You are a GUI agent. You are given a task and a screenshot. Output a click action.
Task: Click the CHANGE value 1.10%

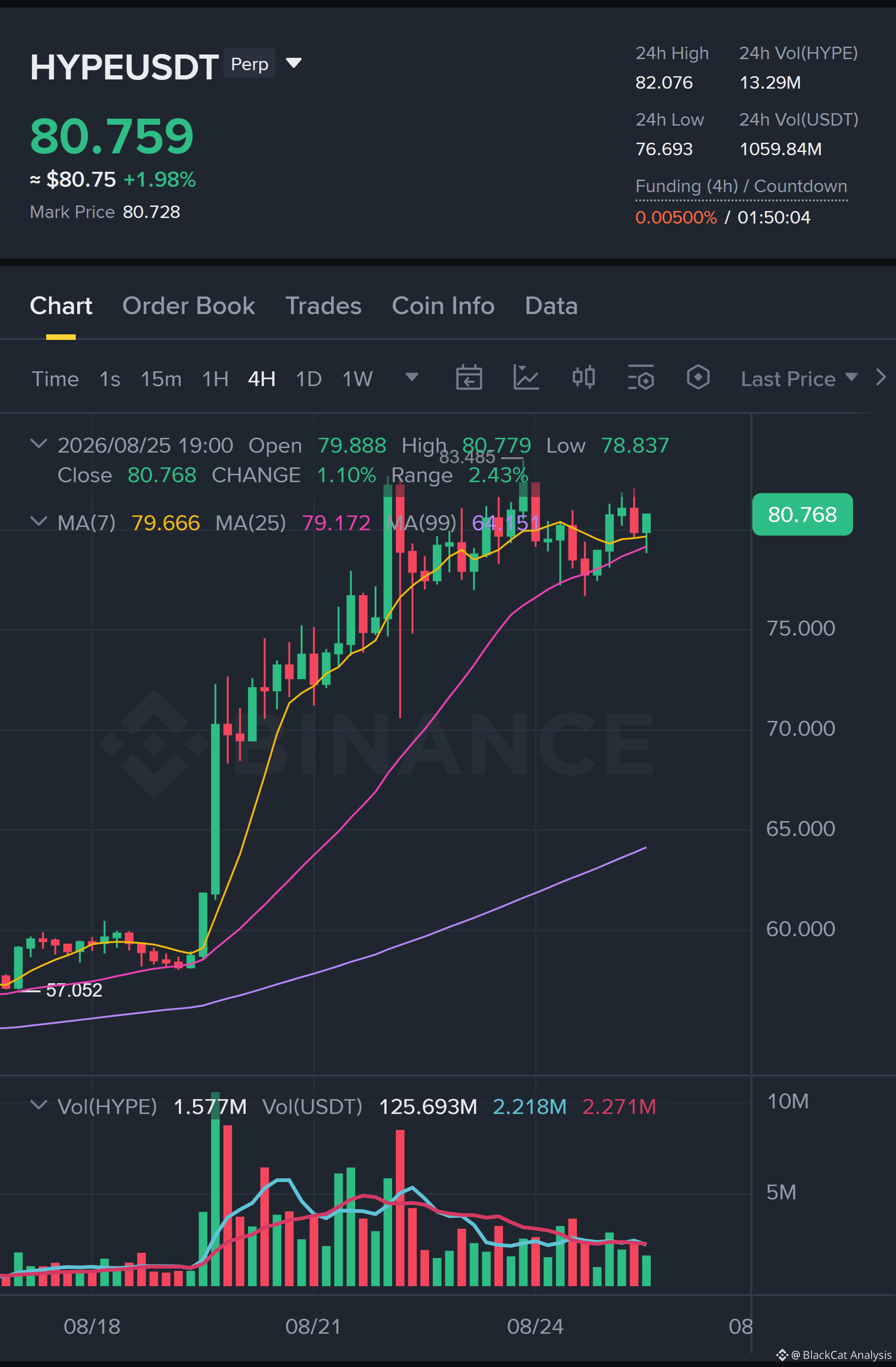pyautogui.click(x=346, y=475)
